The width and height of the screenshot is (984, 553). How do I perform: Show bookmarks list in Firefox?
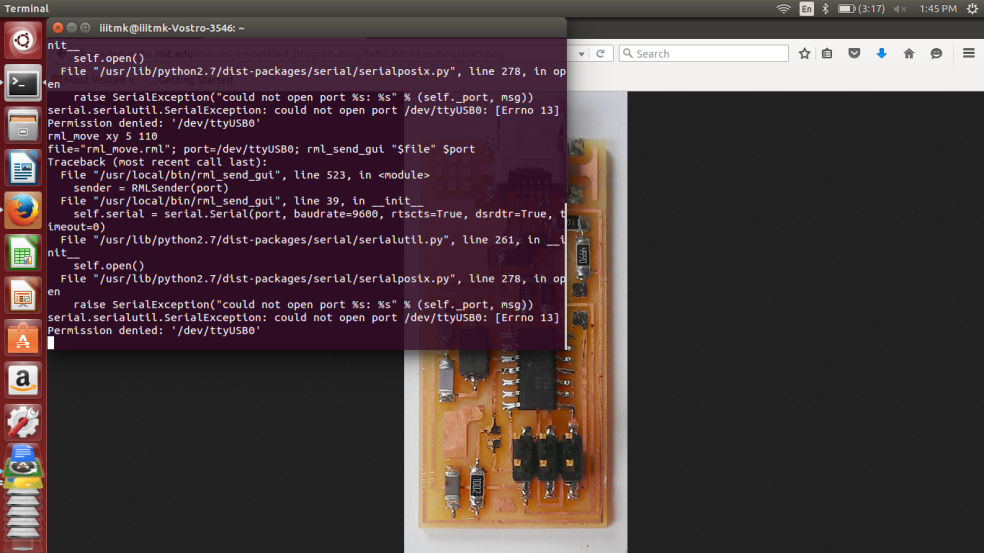[x=827, y=53]
